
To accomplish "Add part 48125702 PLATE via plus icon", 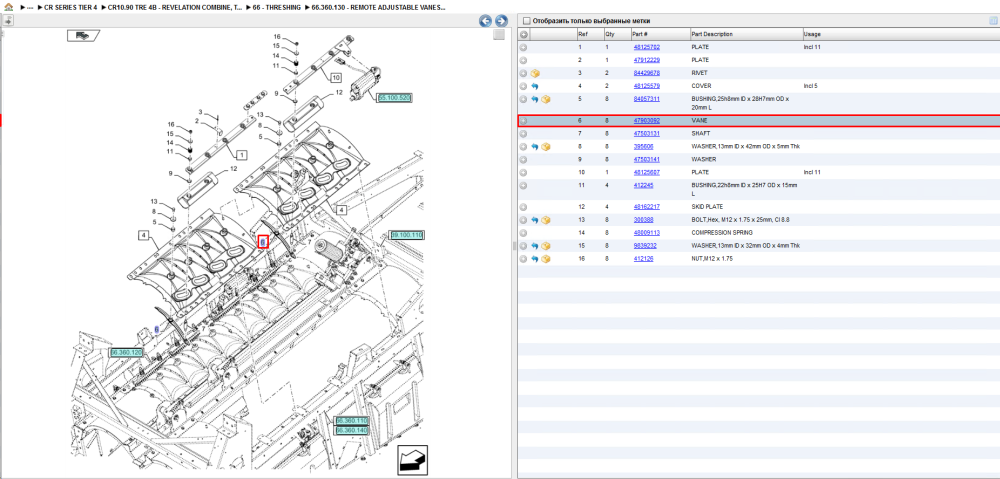I will [x=523, y=47].
